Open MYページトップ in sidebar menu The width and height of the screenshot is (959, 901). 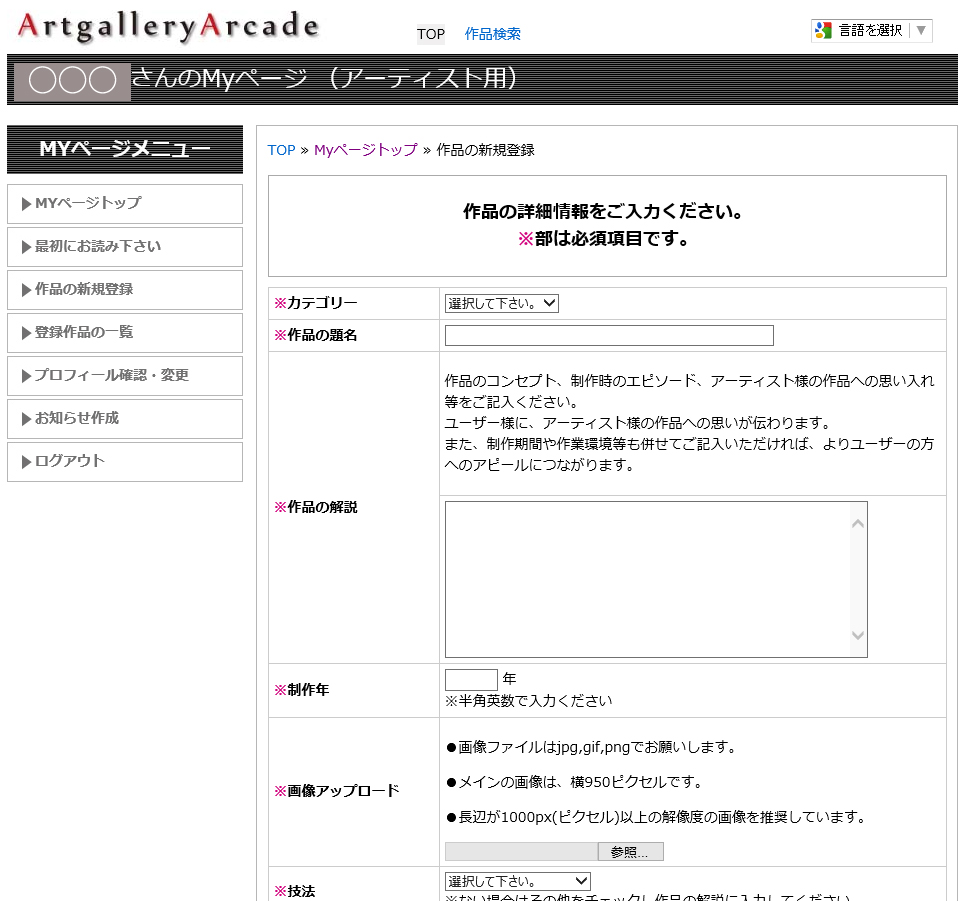click(125, 203)
